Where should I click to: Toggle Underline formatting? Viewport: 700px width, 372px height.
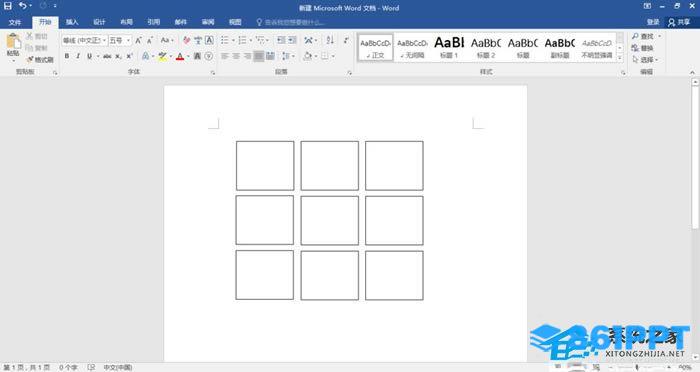[89, 56]
